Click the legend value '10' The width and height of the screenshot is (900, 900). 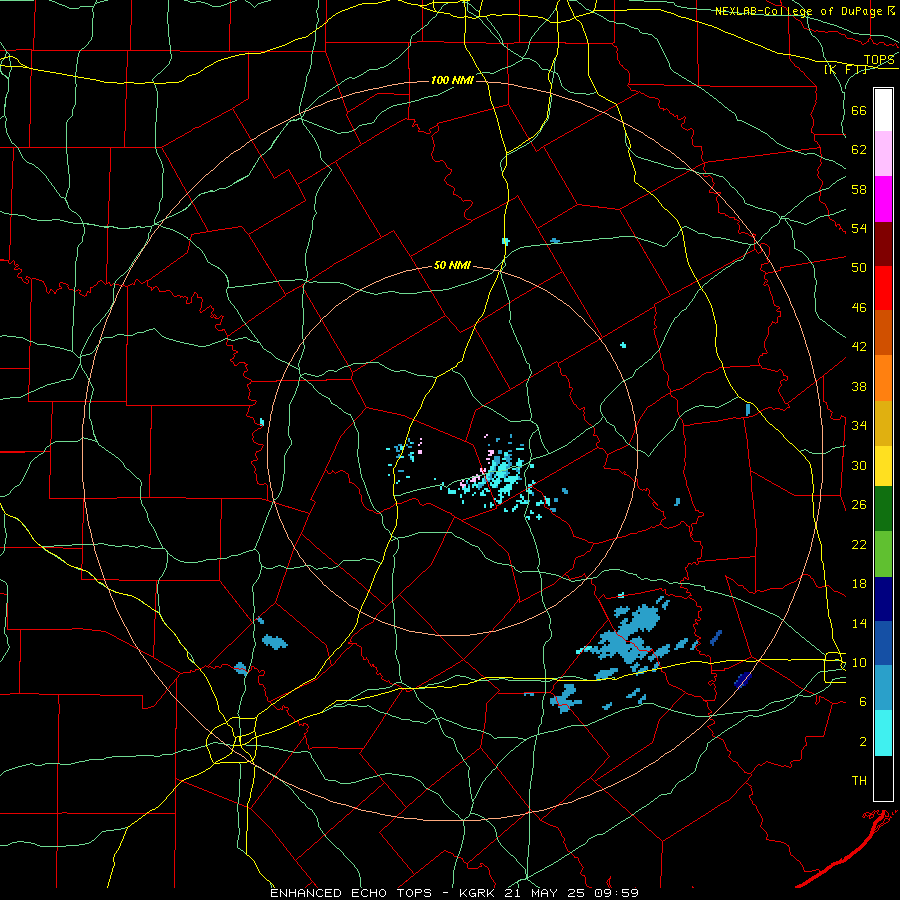tap(859, 662)
